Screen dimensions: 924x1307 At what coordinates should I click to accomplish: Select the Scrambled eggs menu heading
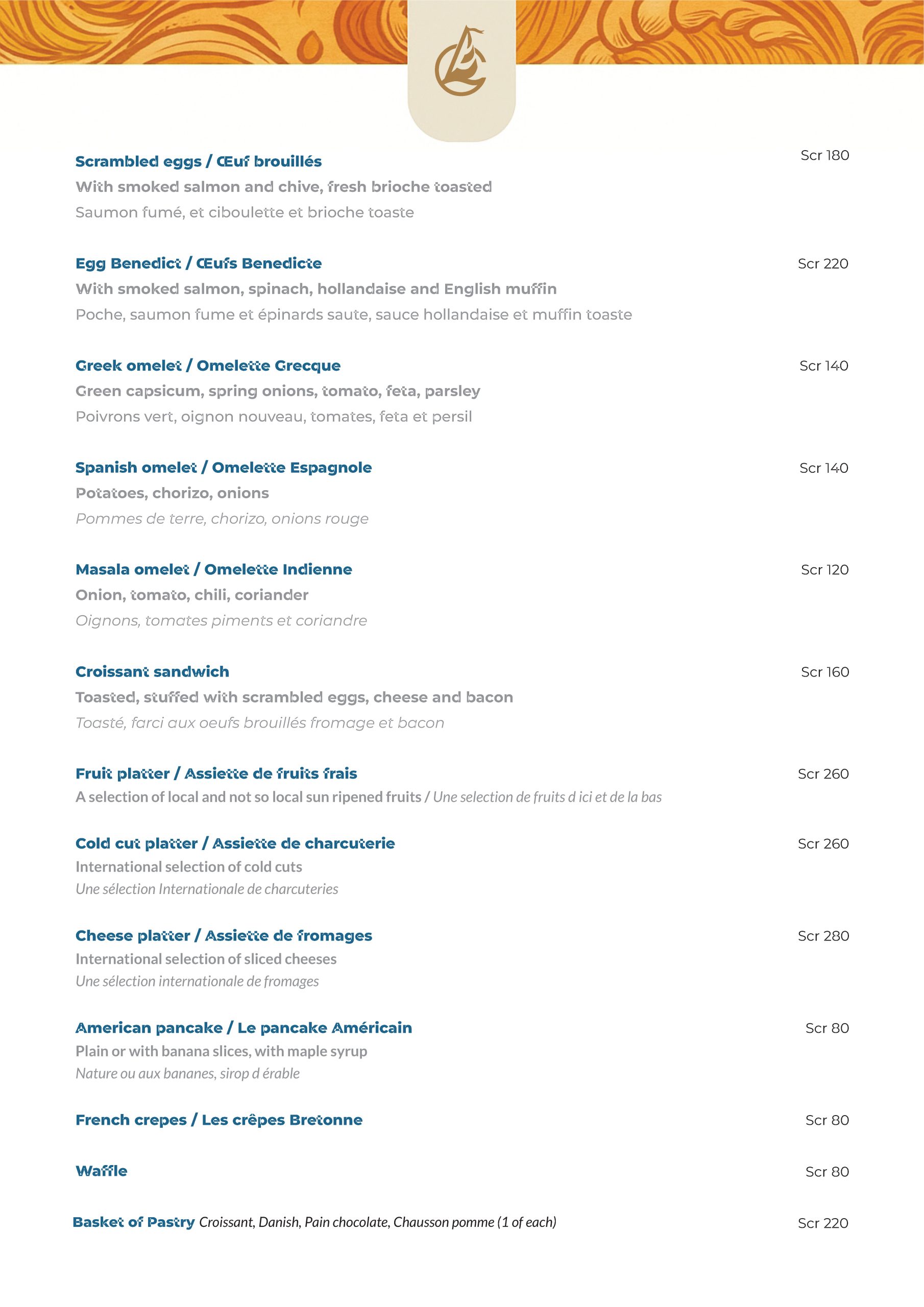point(198,162)
